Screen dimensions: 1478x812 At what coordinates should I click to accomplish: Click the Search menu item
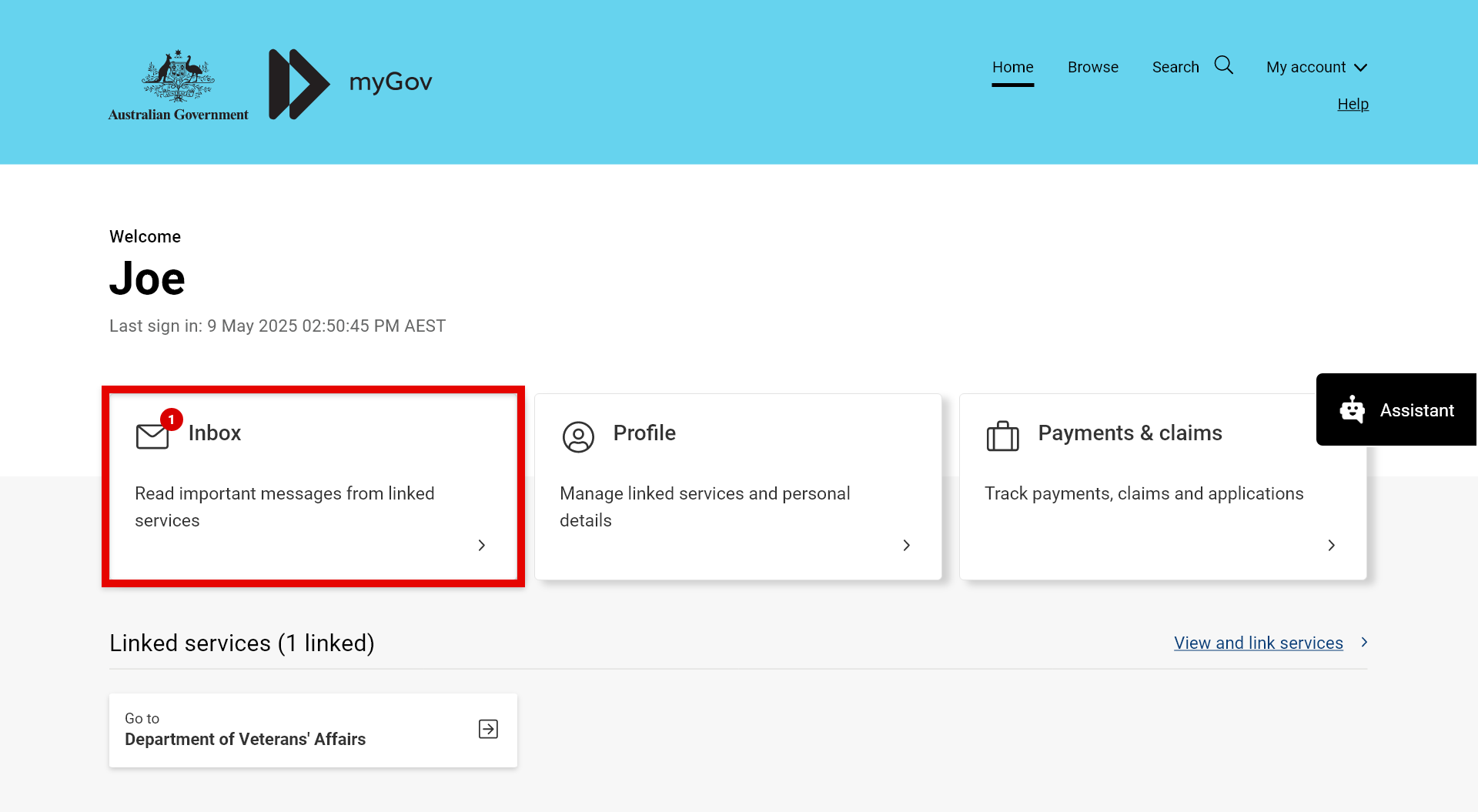click(x=1175, y=67)
